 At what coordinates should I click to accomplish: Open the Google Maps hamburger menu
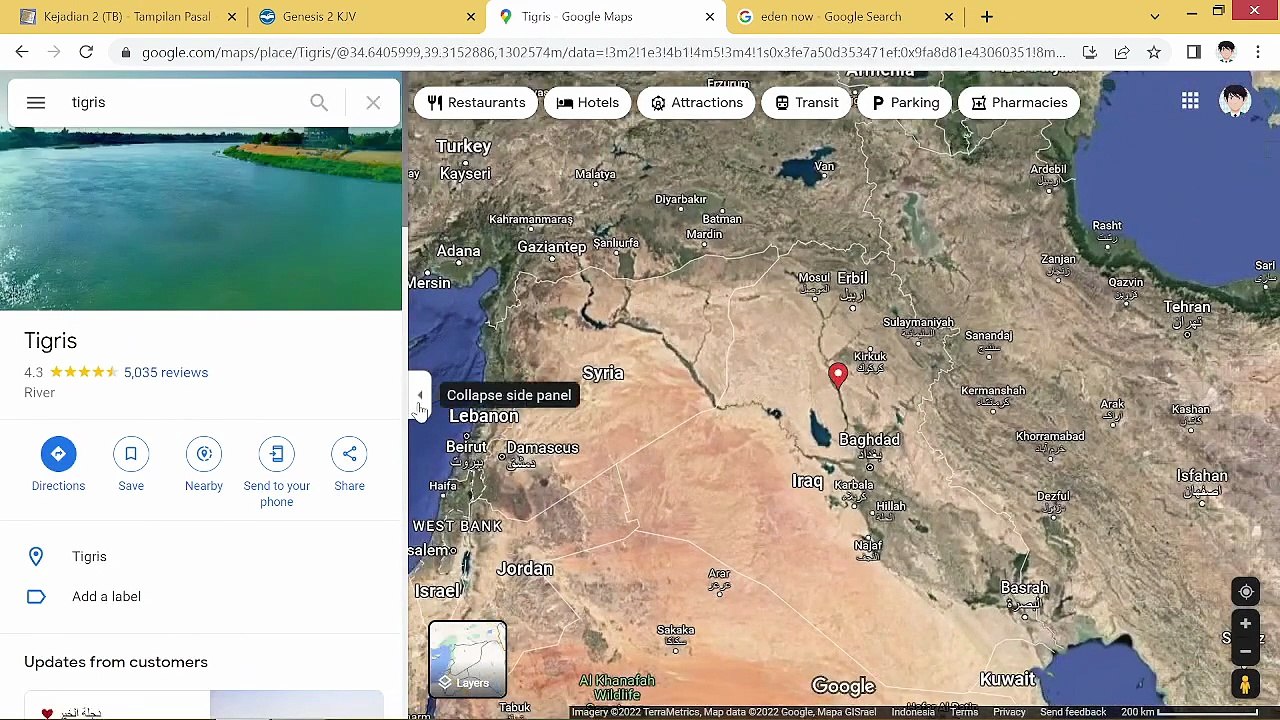click(36, 102)
